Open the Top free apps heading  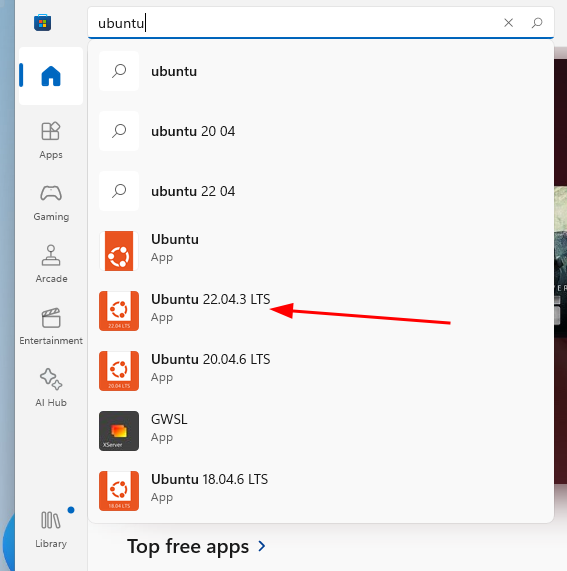pos(188,547)
